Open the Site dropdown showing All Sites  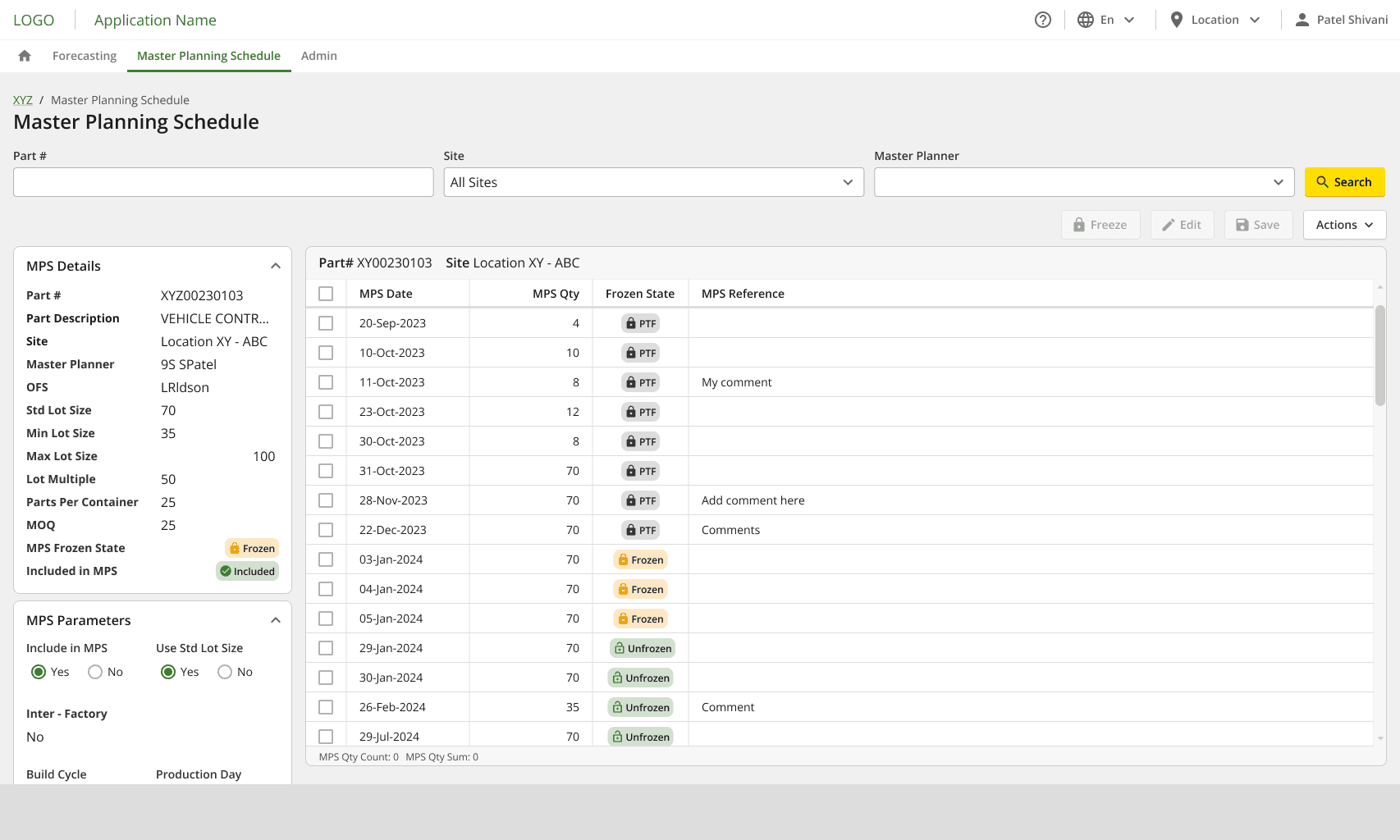[654, 182]
